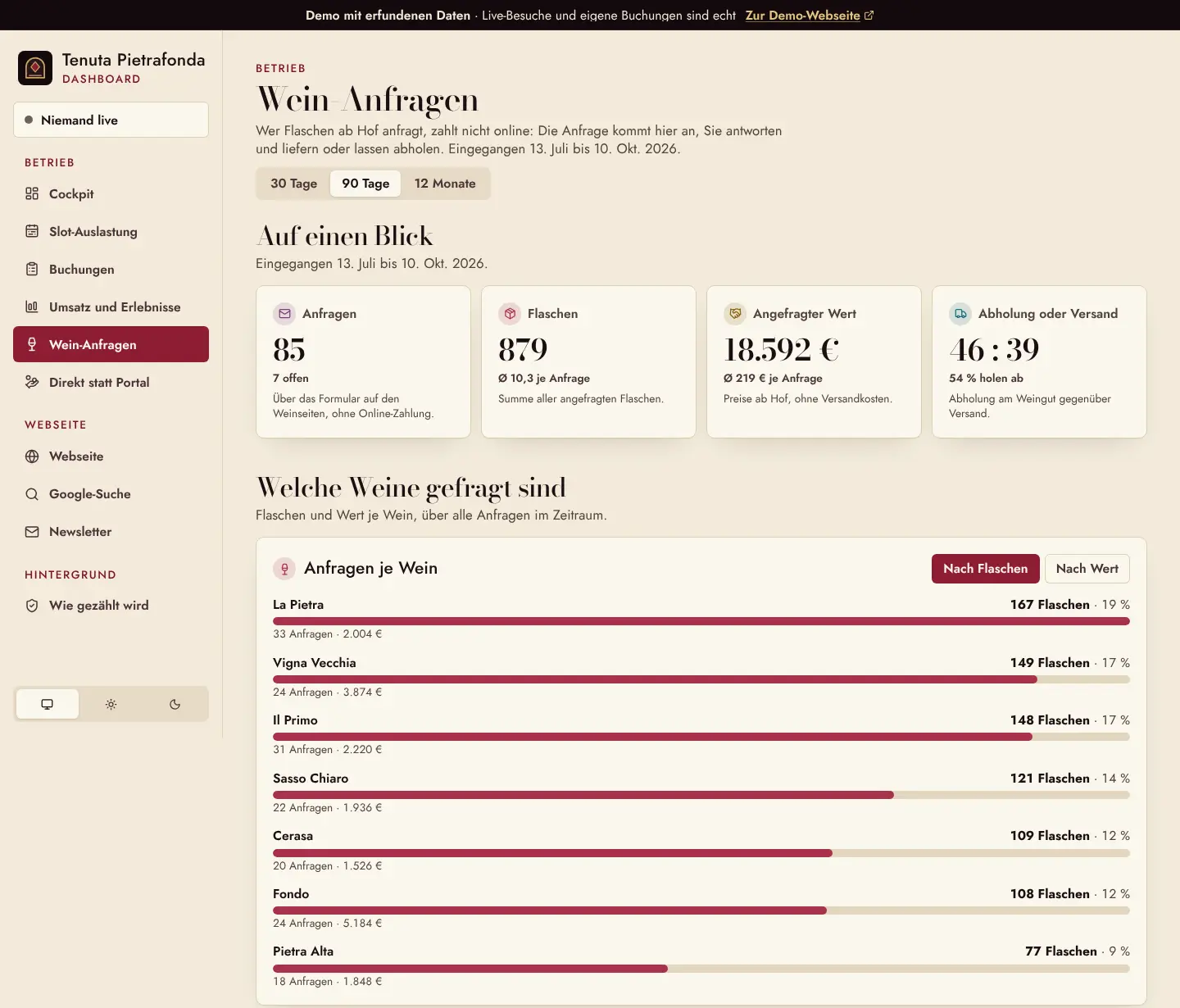Click the box icon on Flaschen card
Viewport: 1180px width, 1008px height.
click(x=510, y=313)
